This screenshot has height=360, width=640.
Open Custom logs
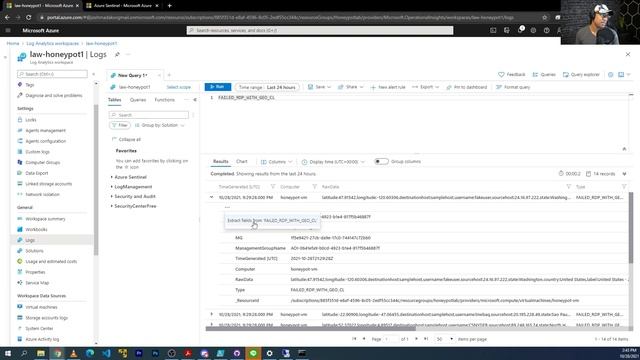[37, 152]
